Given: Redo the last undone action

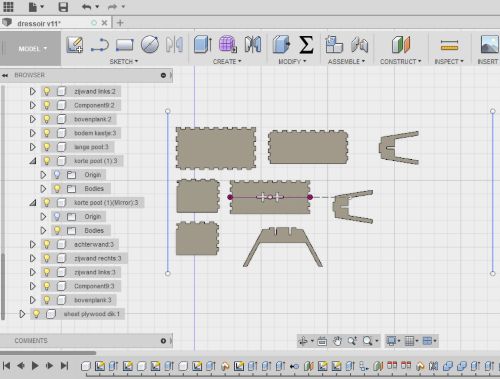Looking at the screenshot, I should click(x=112, y=7).
